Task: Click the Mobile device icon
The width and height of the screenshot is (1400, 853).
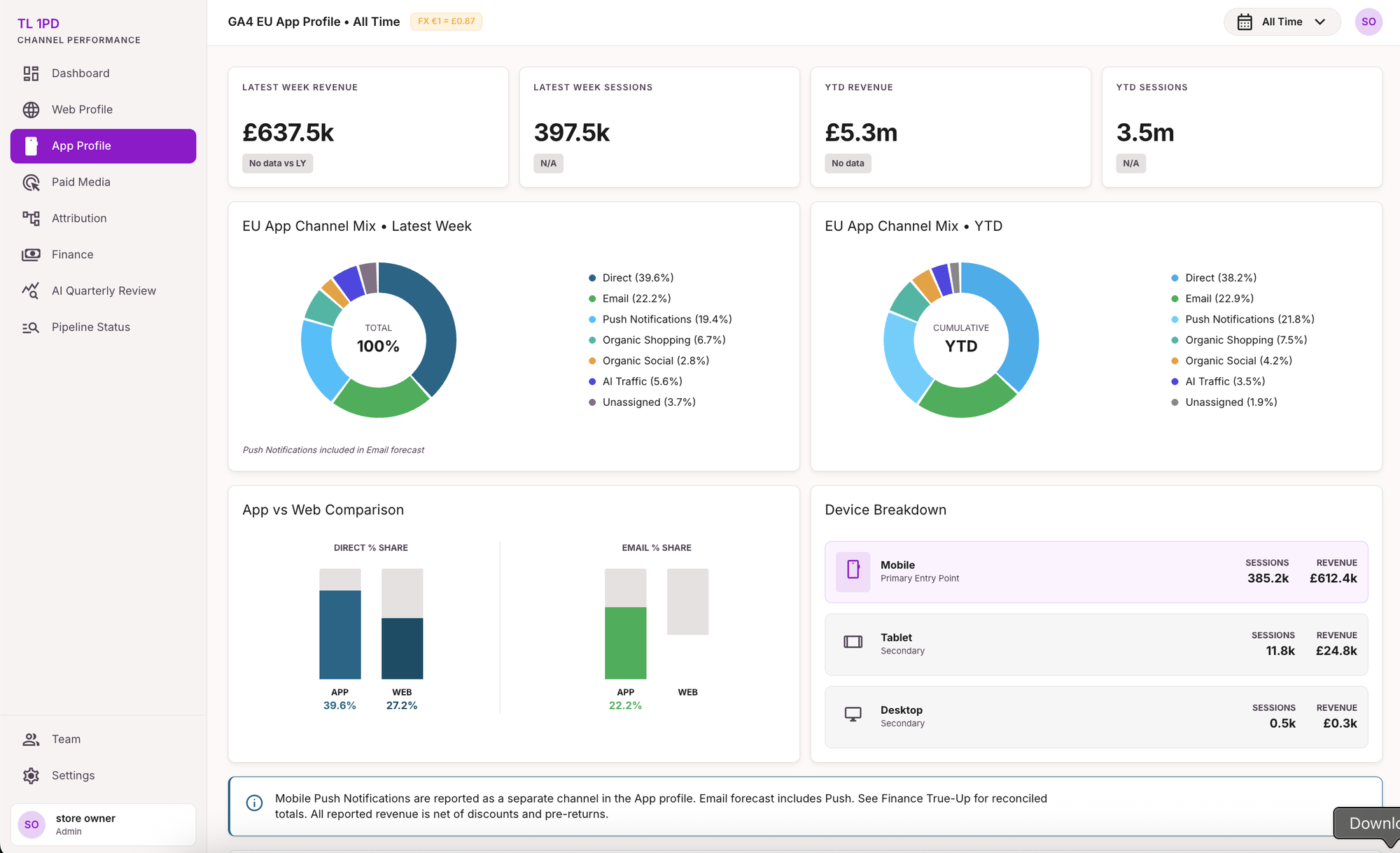Action: pyautogui.click(x=853, y=570)
